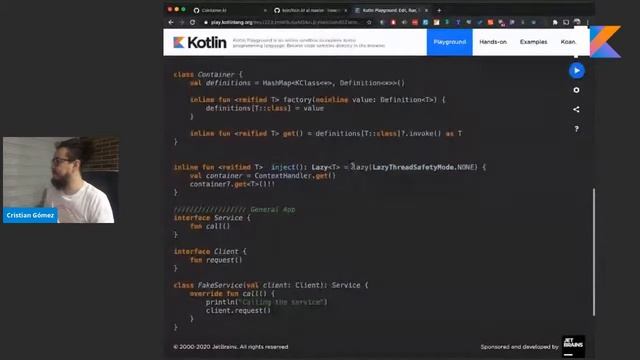The image size is (640, 360).
Task: Bookmark the page with the star icon
Action: click(369, 22)
